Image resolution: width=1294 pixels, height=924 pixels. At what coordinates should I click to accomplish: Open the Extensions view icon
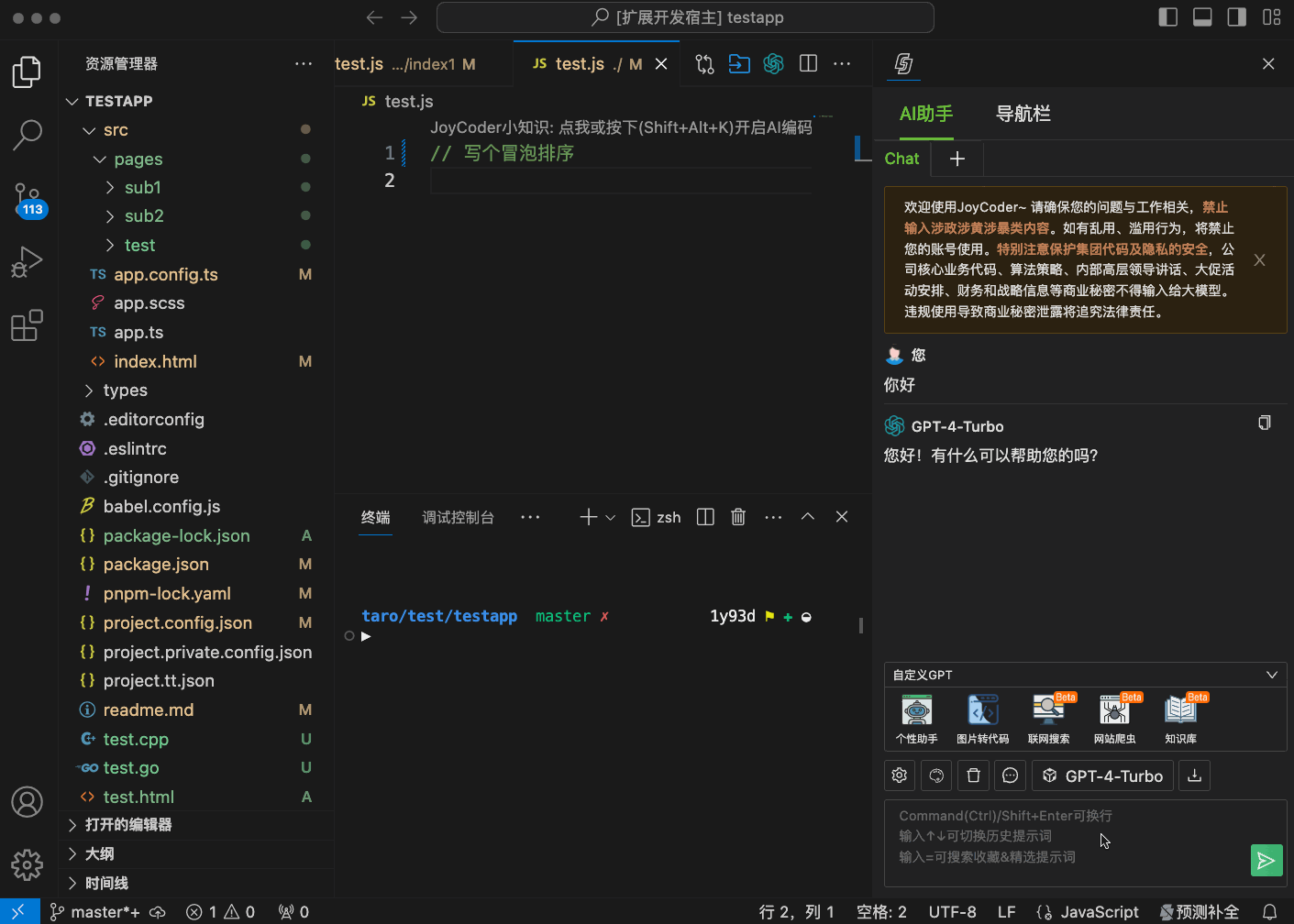click(x=27, y=325)
